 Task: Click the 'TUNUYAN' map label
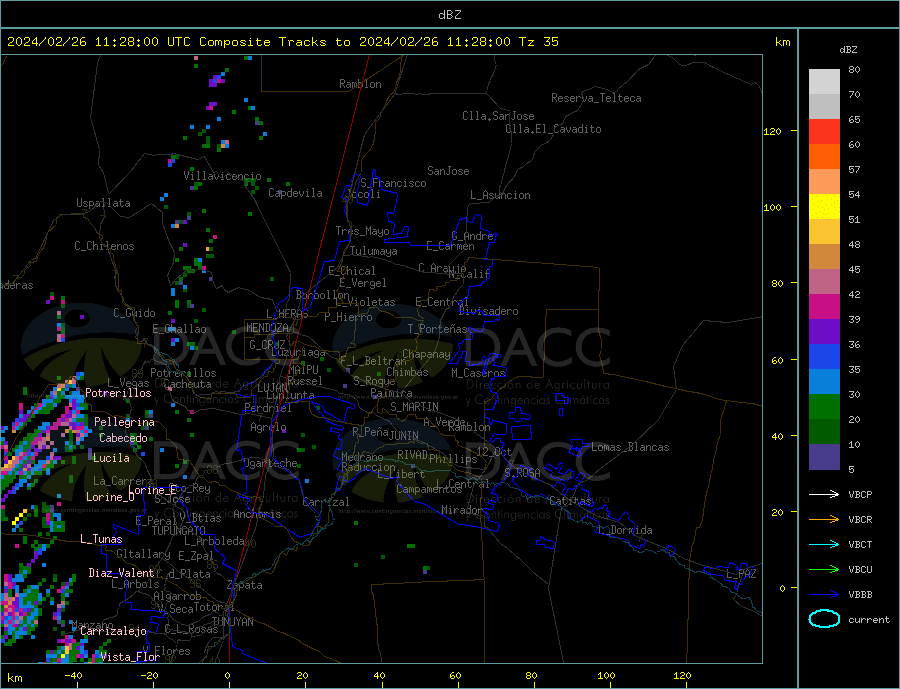click(x=232, y=622)
